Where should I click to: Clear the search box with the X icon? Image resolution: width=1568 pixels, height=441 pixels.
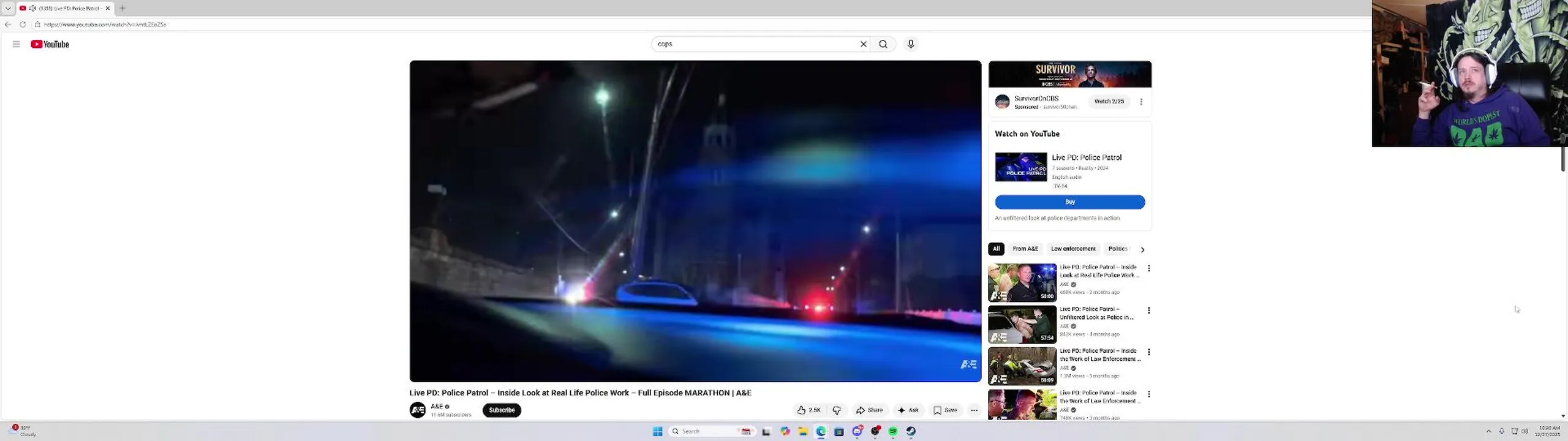coord(864,44)
